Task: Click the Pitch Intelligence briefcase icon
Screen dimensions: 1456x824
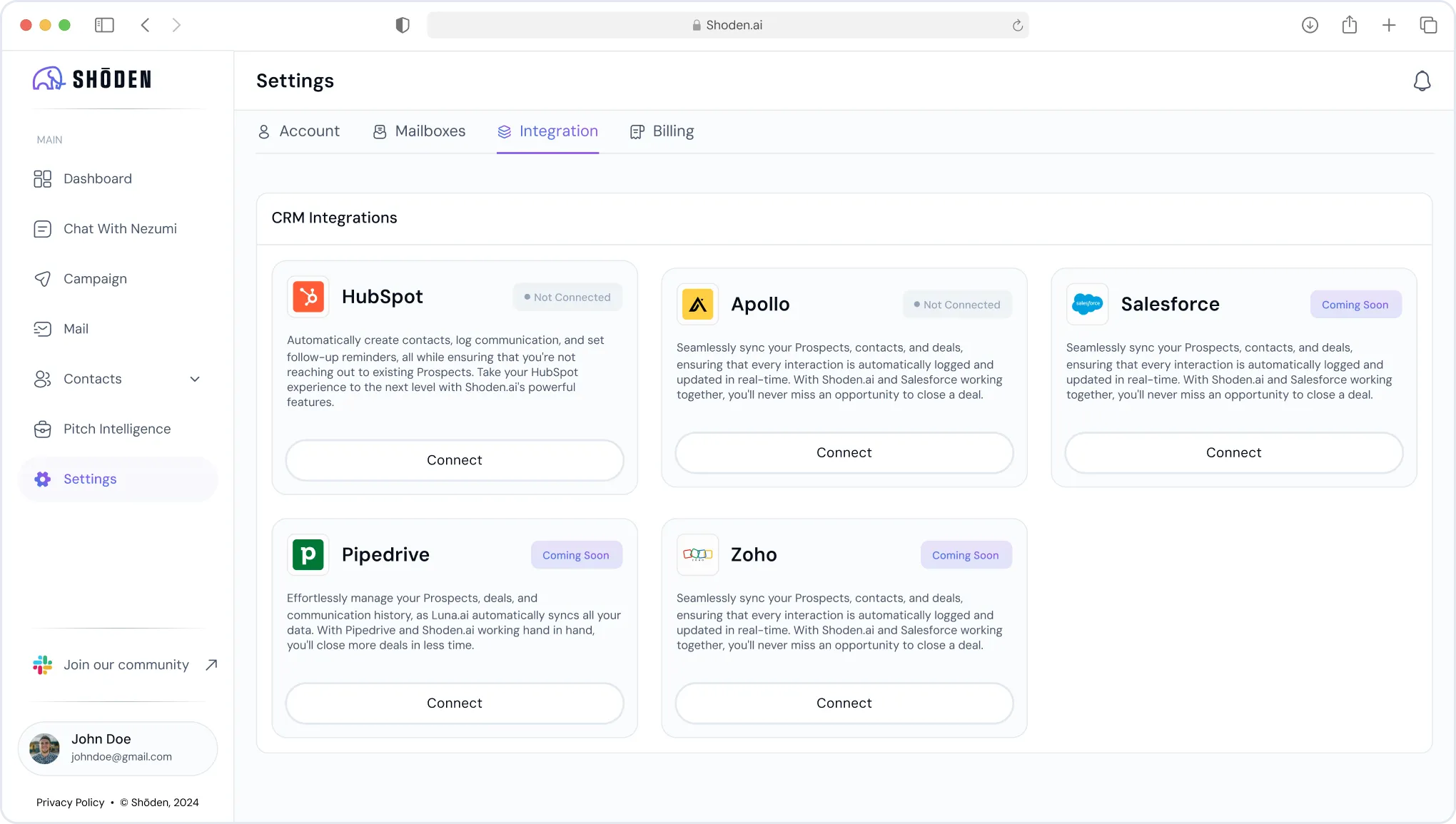Action: coord(43,429)
